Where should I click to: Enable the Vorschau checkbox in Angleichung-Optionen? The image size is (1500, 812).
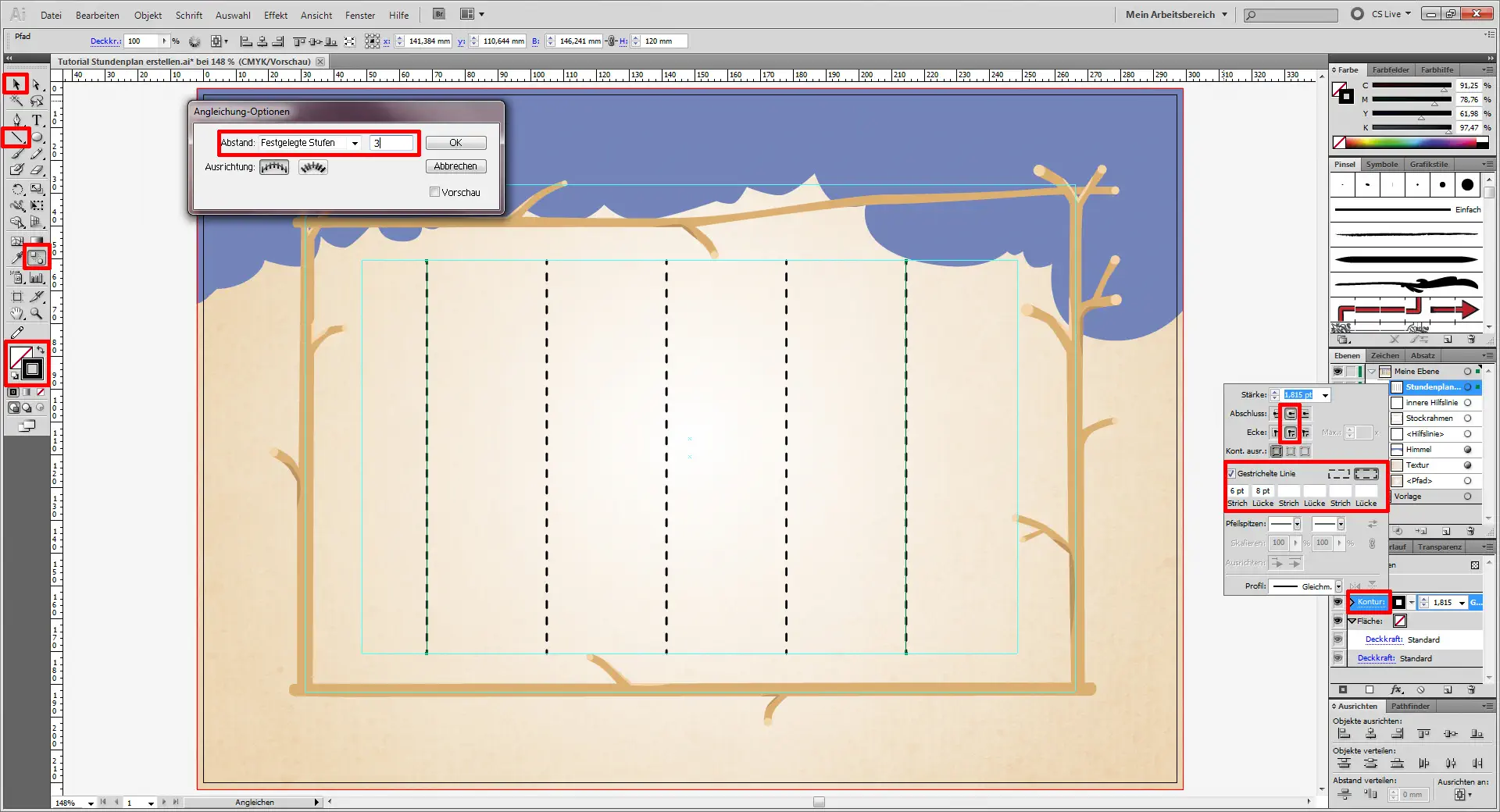pyautogui.click(x=434, y=191)
